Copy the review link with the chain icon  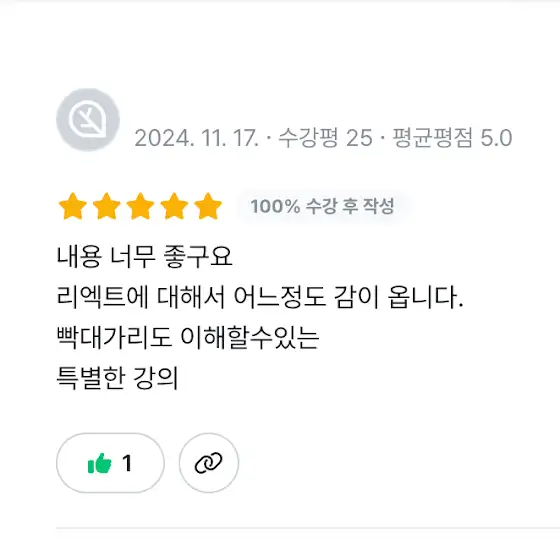pyautogui.click(x=209, y=463)
